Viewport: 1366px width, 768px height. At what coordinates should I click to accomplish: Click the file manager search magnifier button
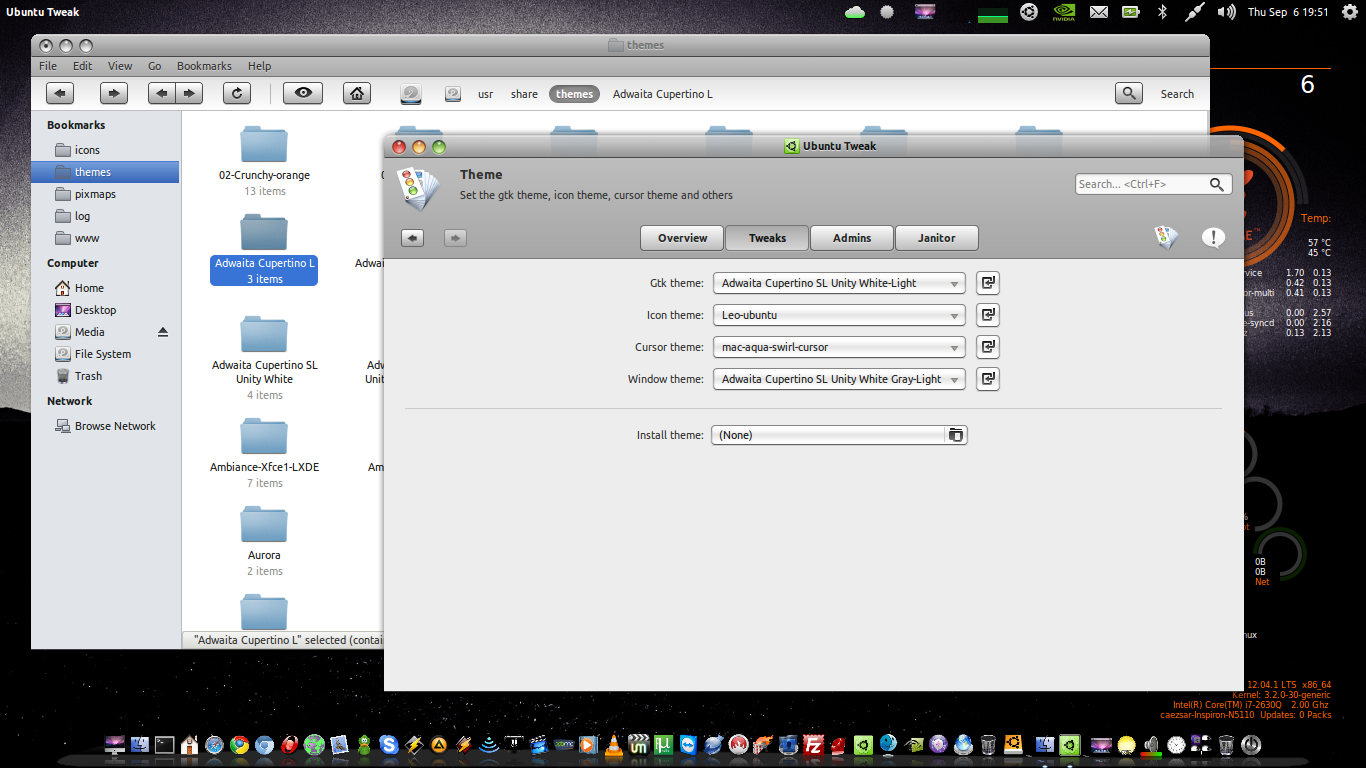tap(1129, 94)
